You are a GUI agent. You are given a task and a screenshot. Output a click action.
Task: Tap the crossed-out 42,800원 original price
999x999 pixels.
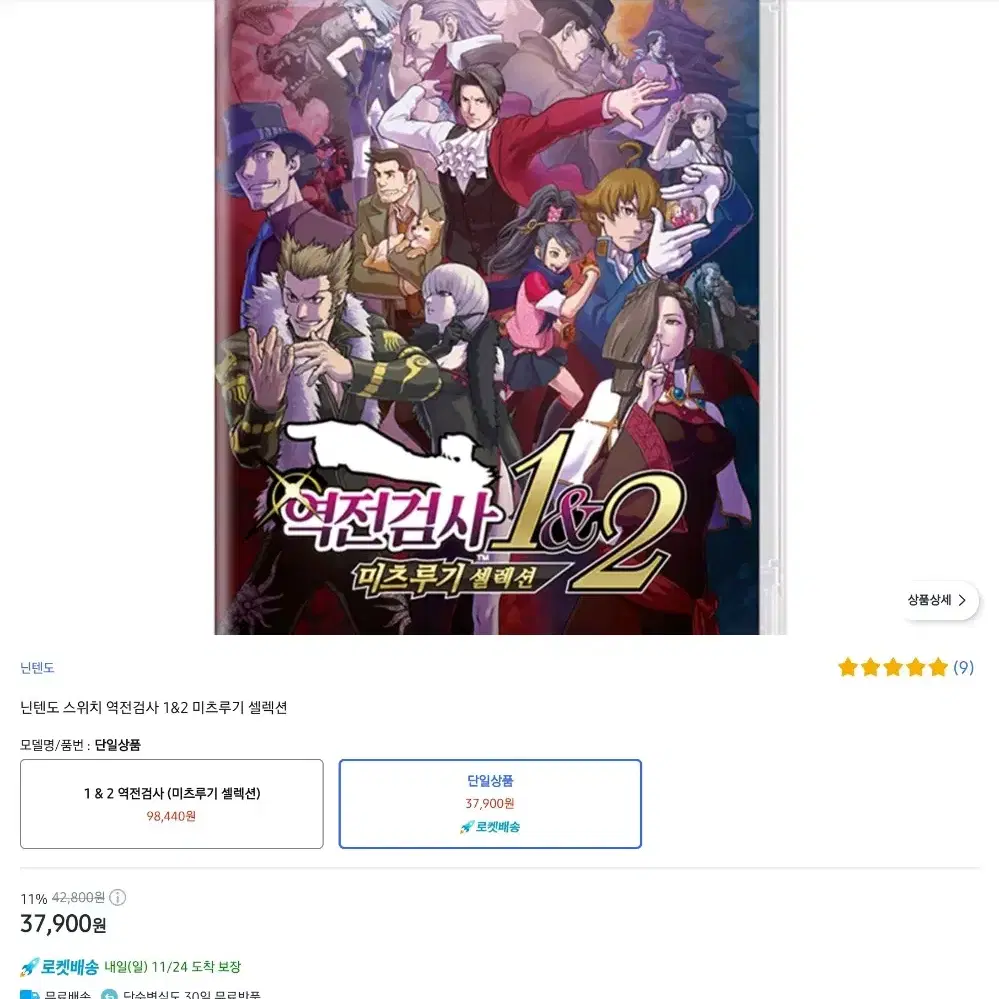78,898
